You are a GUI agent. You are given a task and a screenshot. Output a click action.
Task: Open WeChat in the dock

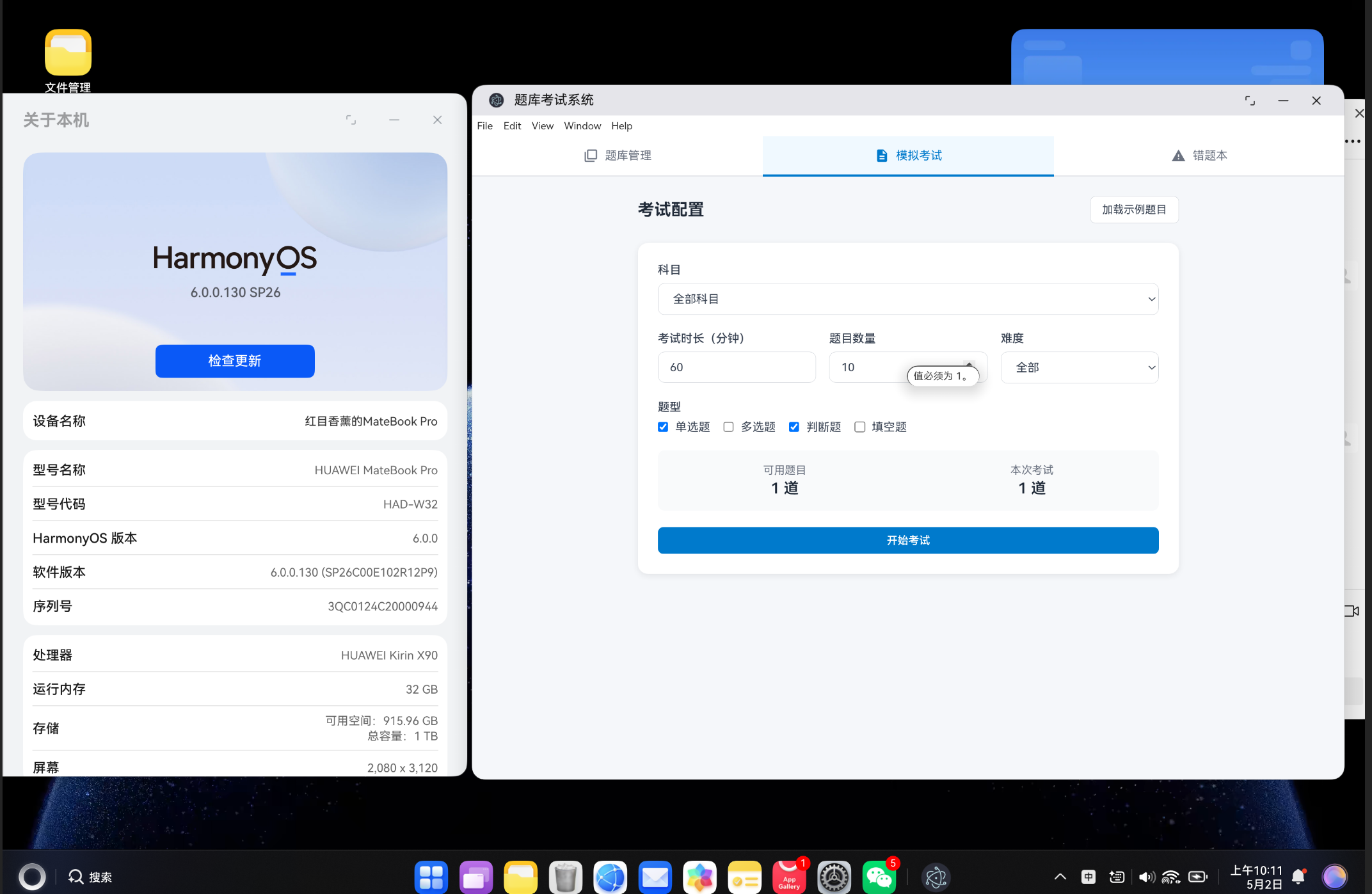coord(879,877)
